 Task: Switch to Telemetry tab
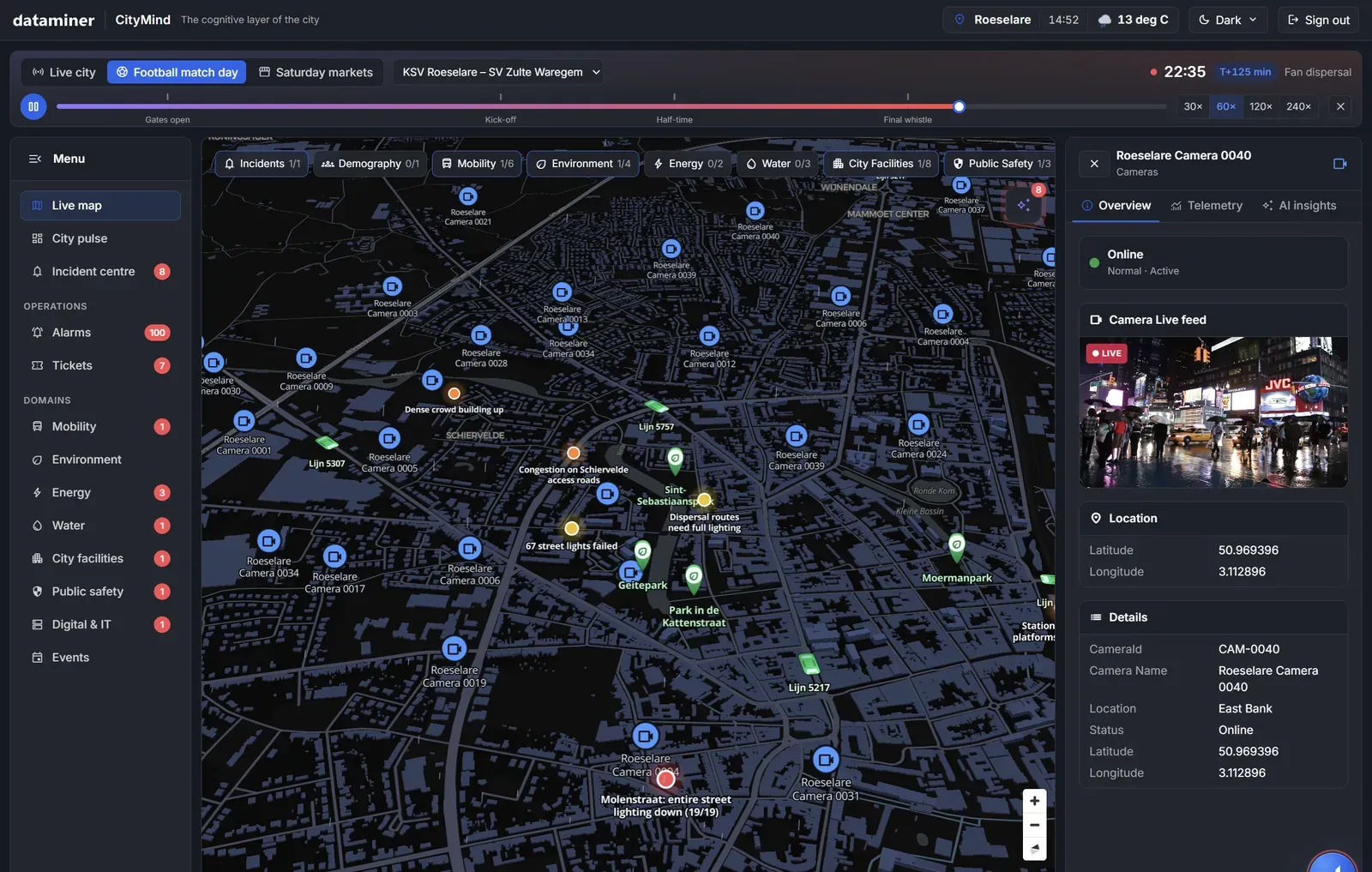click(x=1207, y=206)
